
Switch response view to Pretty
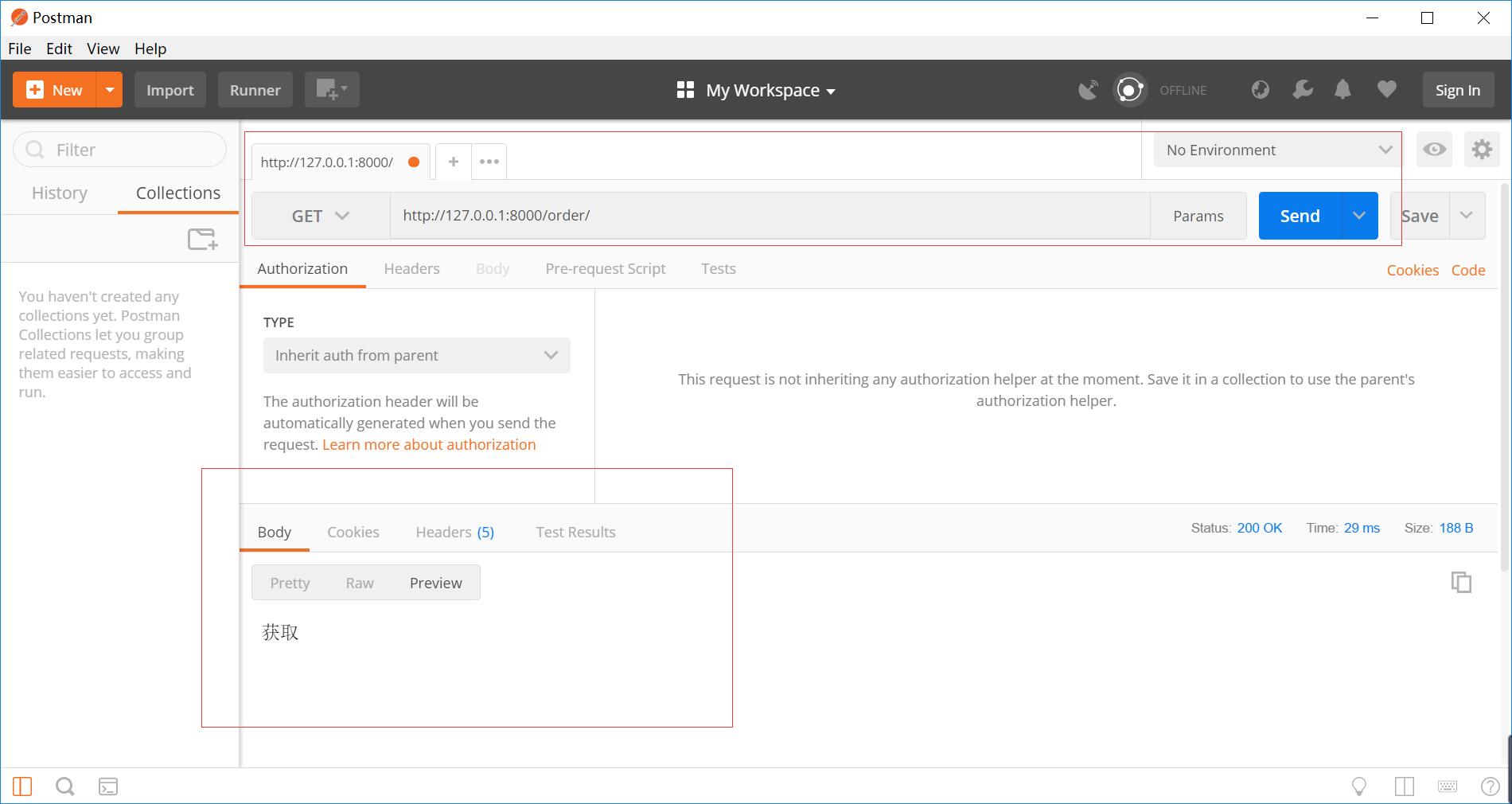coord(290,583)
